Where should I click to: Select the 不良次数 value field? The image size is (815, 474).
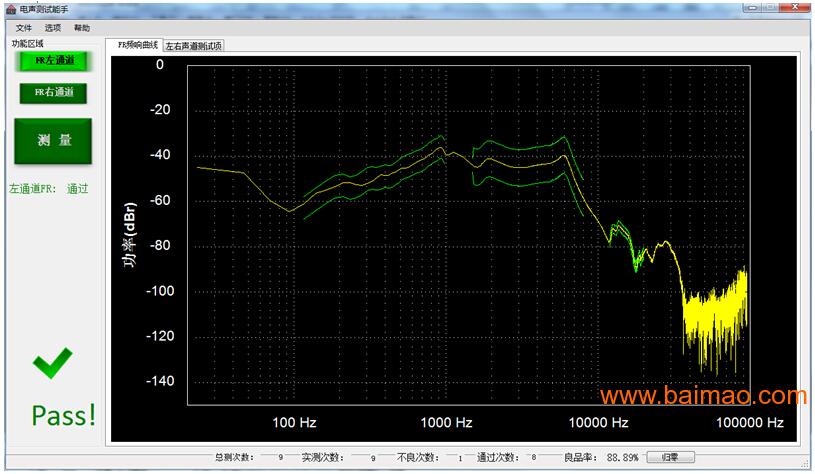click(x=459, y=458)
